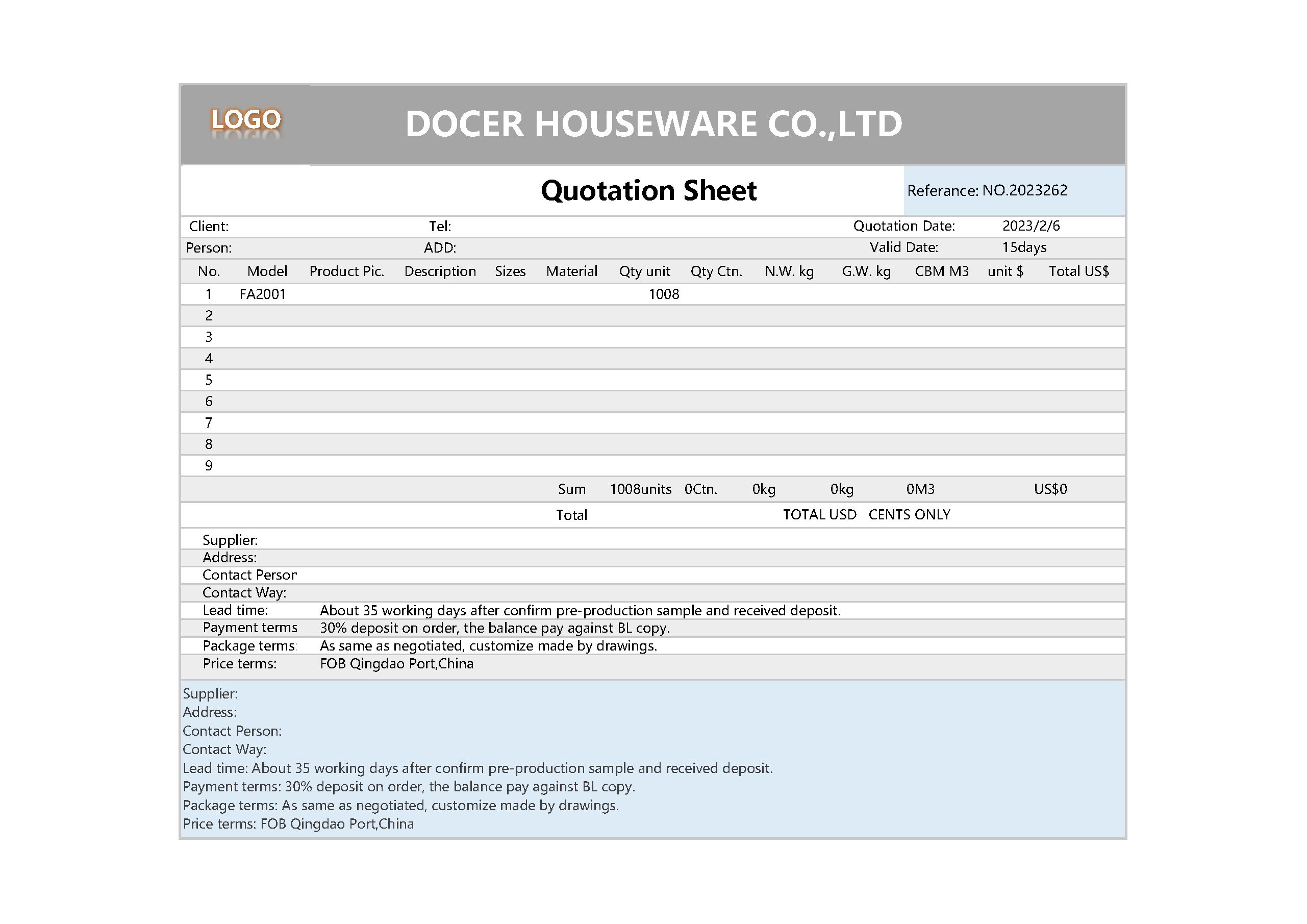Viewport: 1307px width, 924px height.
Task: Click the Quotation Sheet title
Action: click(x=648, y=190)
